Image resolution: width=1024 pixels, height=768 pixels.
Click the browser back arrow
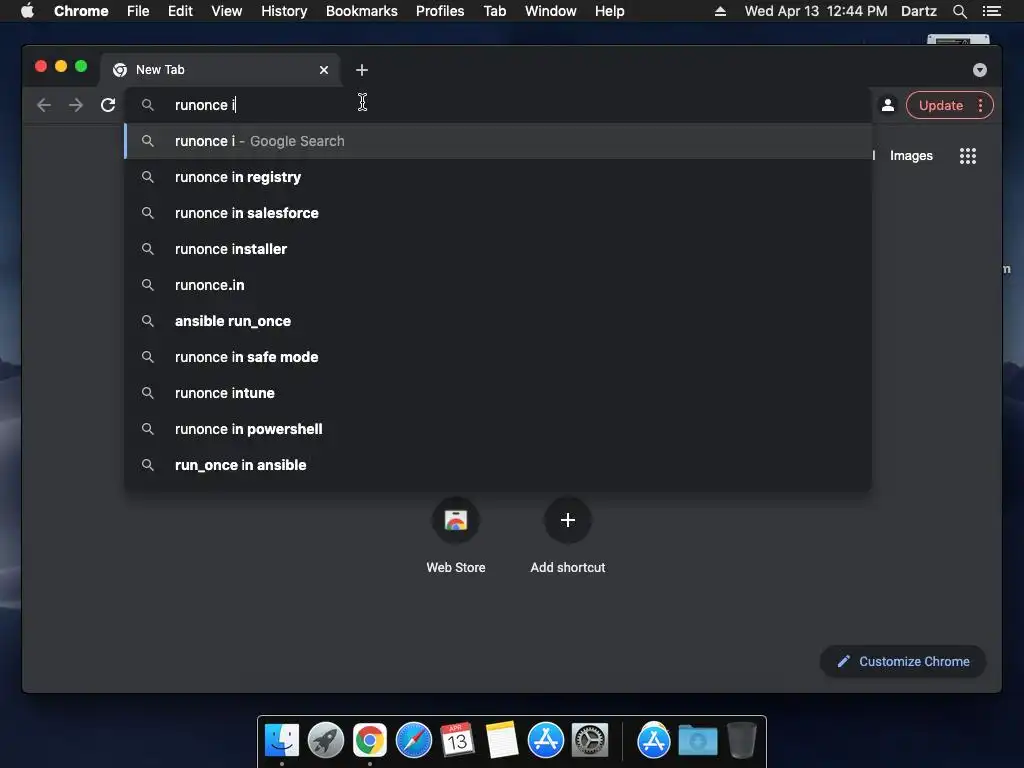[44, 105]
